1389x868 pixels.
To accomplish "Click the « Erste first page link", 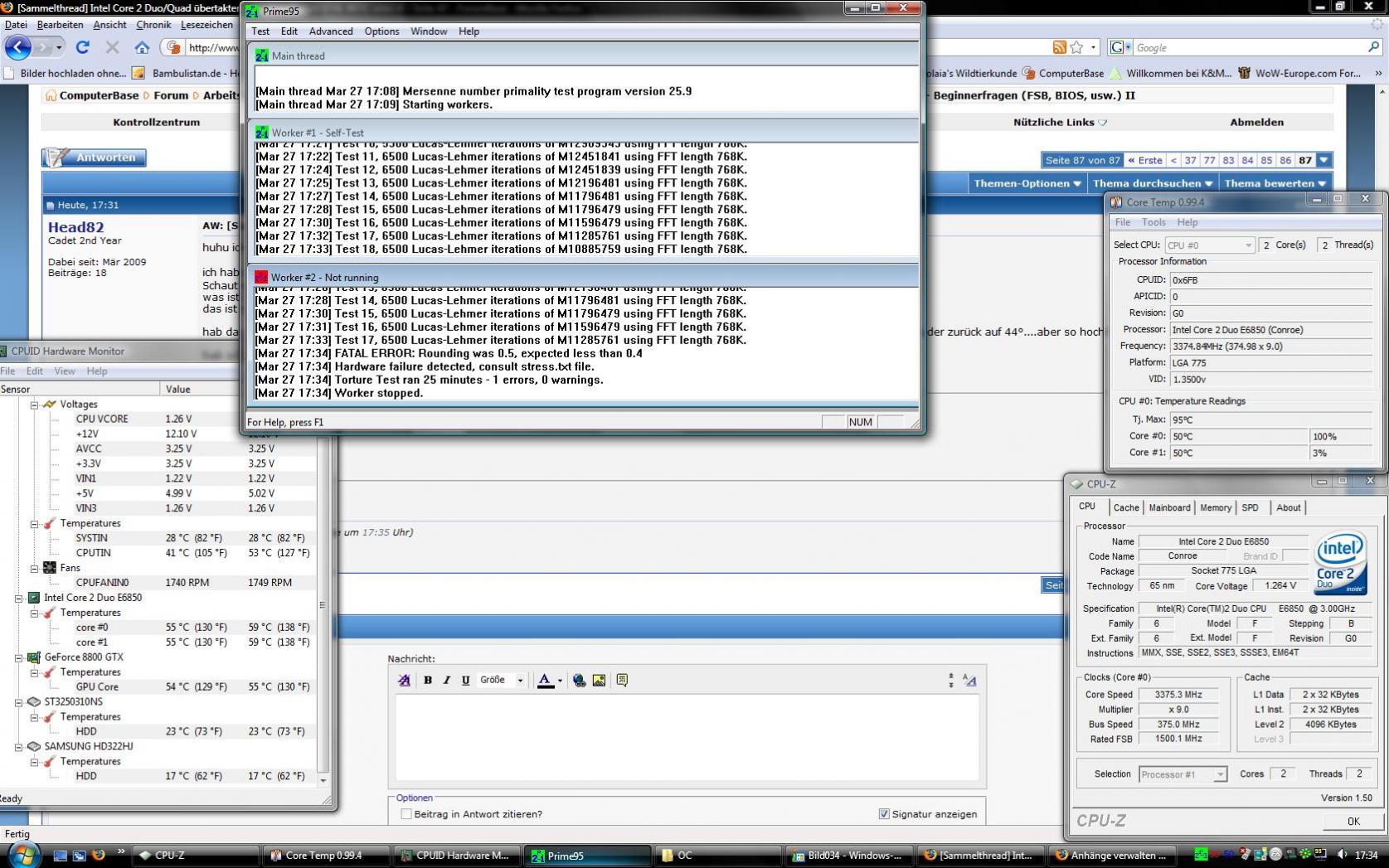I will coord(1144,160).
